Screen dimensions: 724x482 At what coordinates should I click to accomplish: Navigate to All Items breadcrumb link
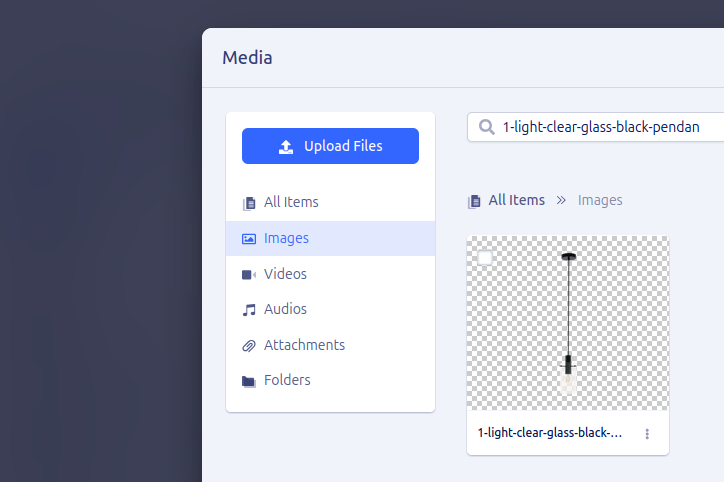pos(516,200)
